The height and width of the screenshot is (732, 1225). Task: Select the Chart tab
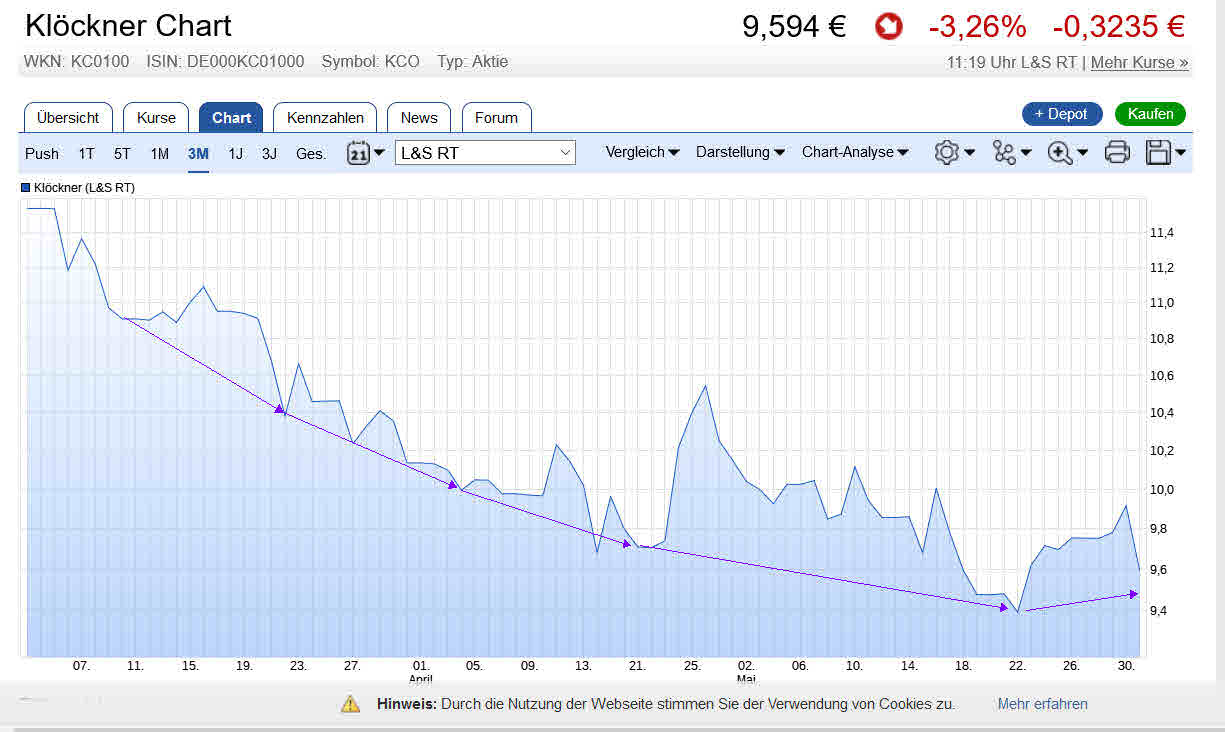[231, 117]
